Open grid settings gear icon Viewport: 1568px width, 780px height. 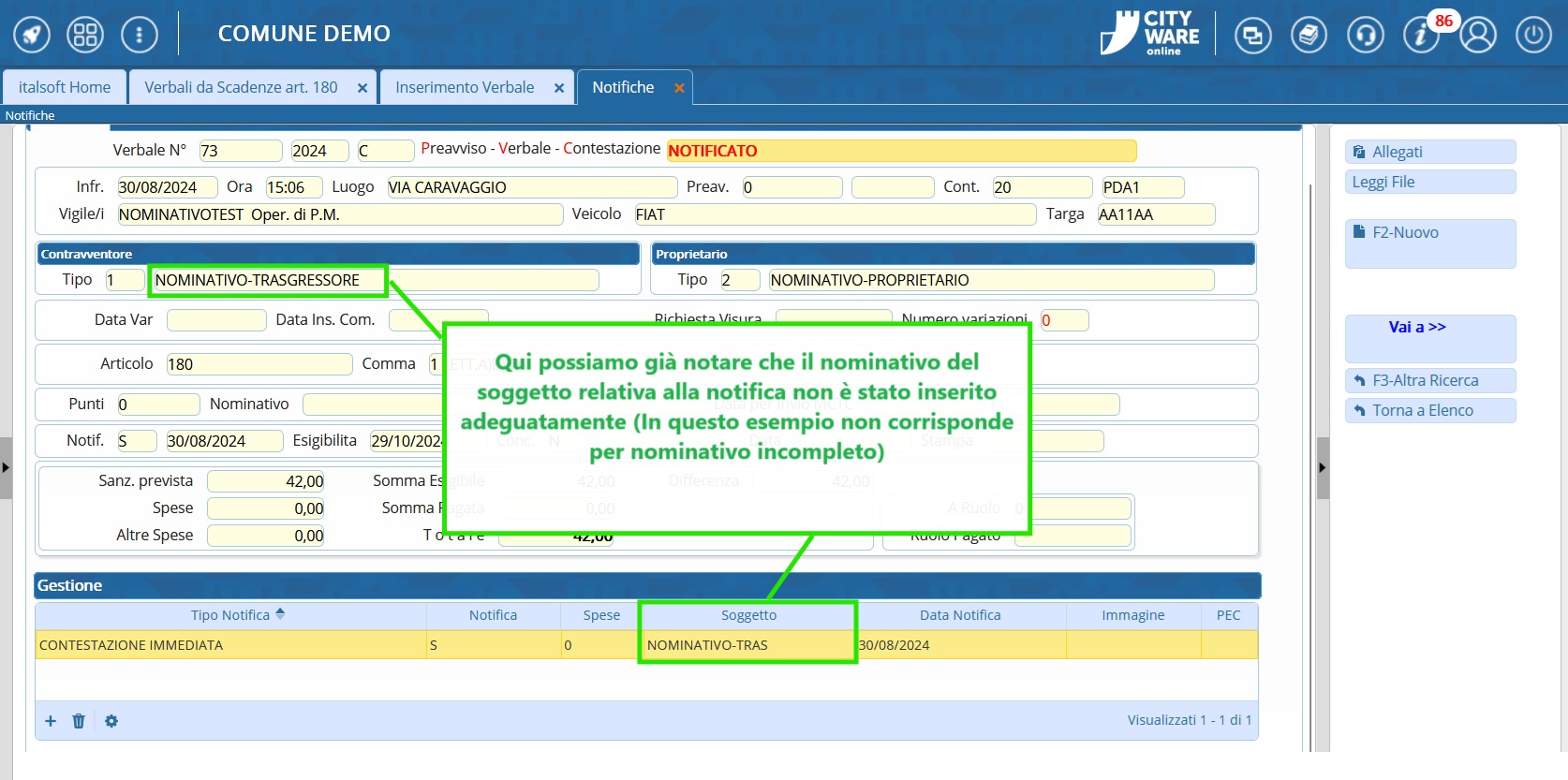(111, 721)
